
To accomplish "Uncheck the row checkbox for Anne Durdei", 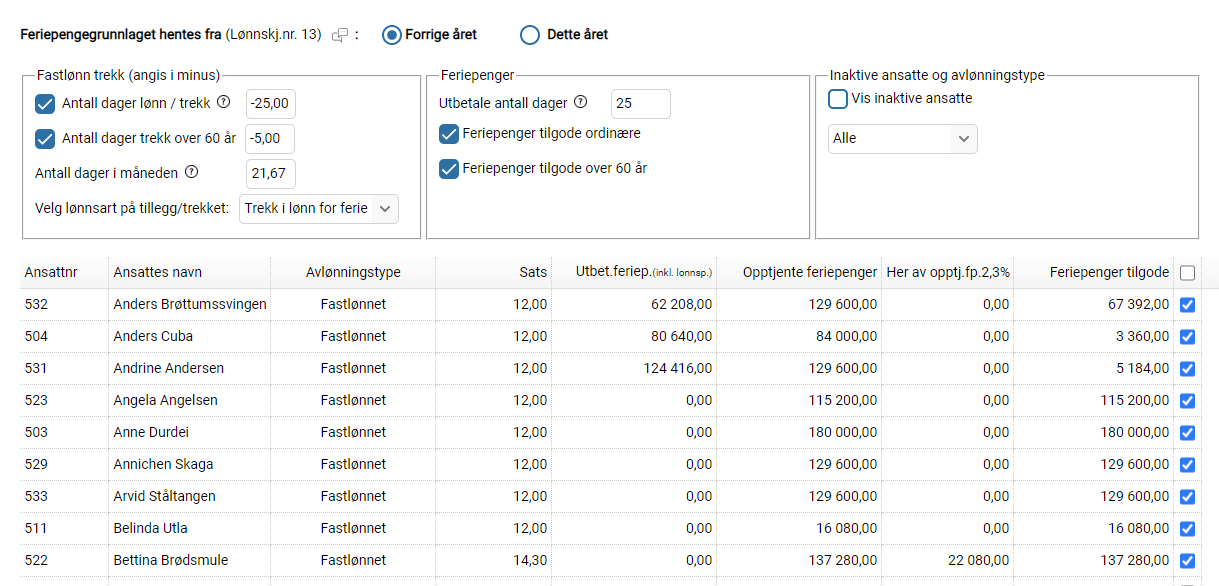I will point(1187,433).
